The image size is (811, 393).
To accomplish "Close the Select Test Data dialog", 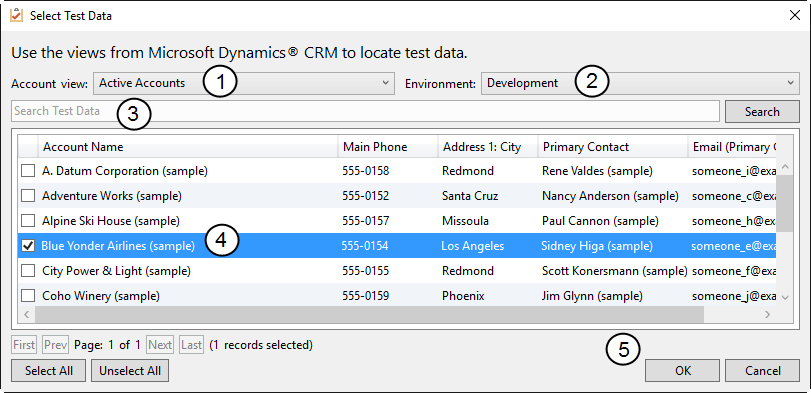I will [794, 16].
